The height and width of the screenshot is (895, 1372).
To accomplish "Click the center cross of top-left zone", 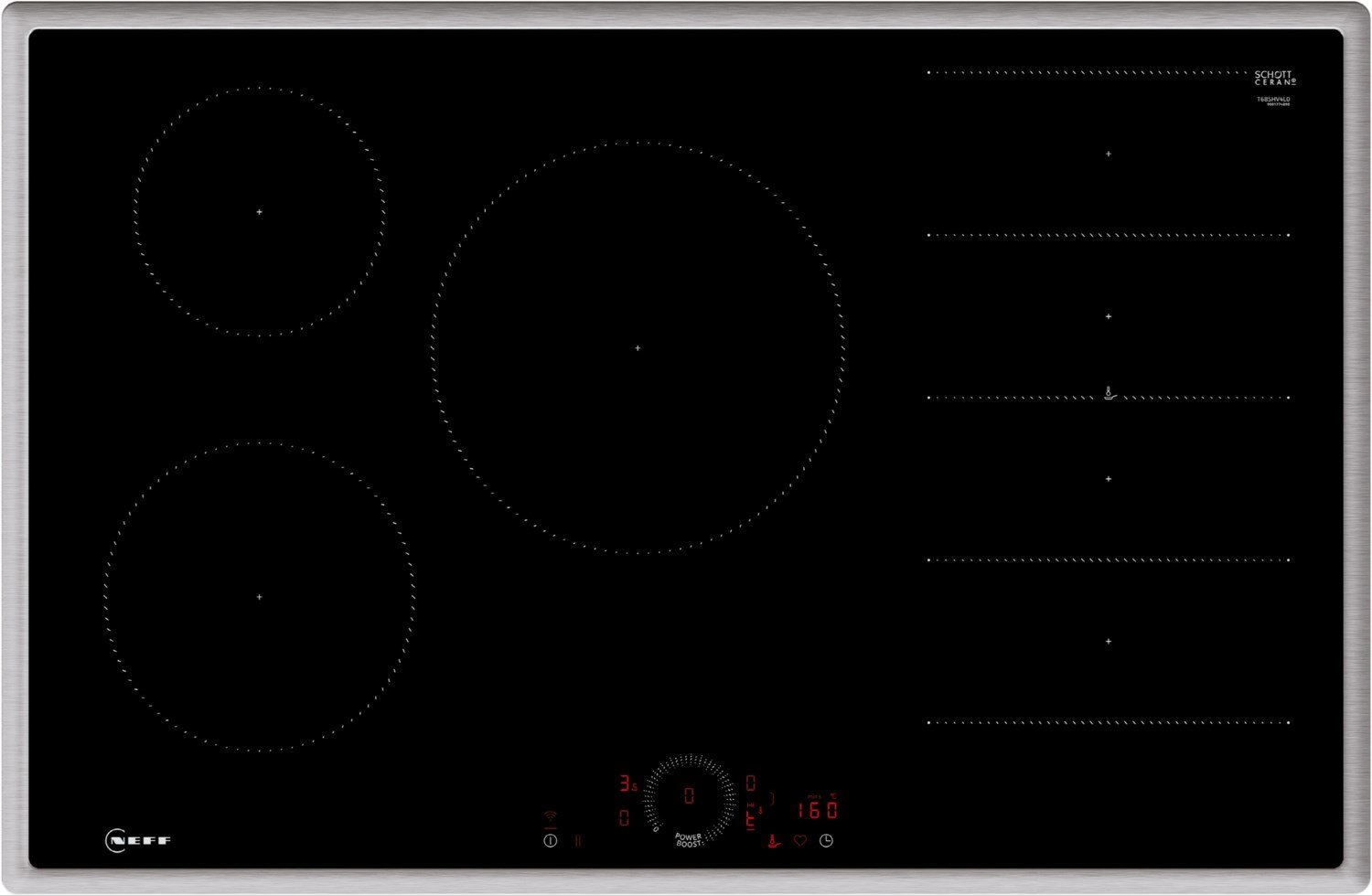I will tap(260, 212).
